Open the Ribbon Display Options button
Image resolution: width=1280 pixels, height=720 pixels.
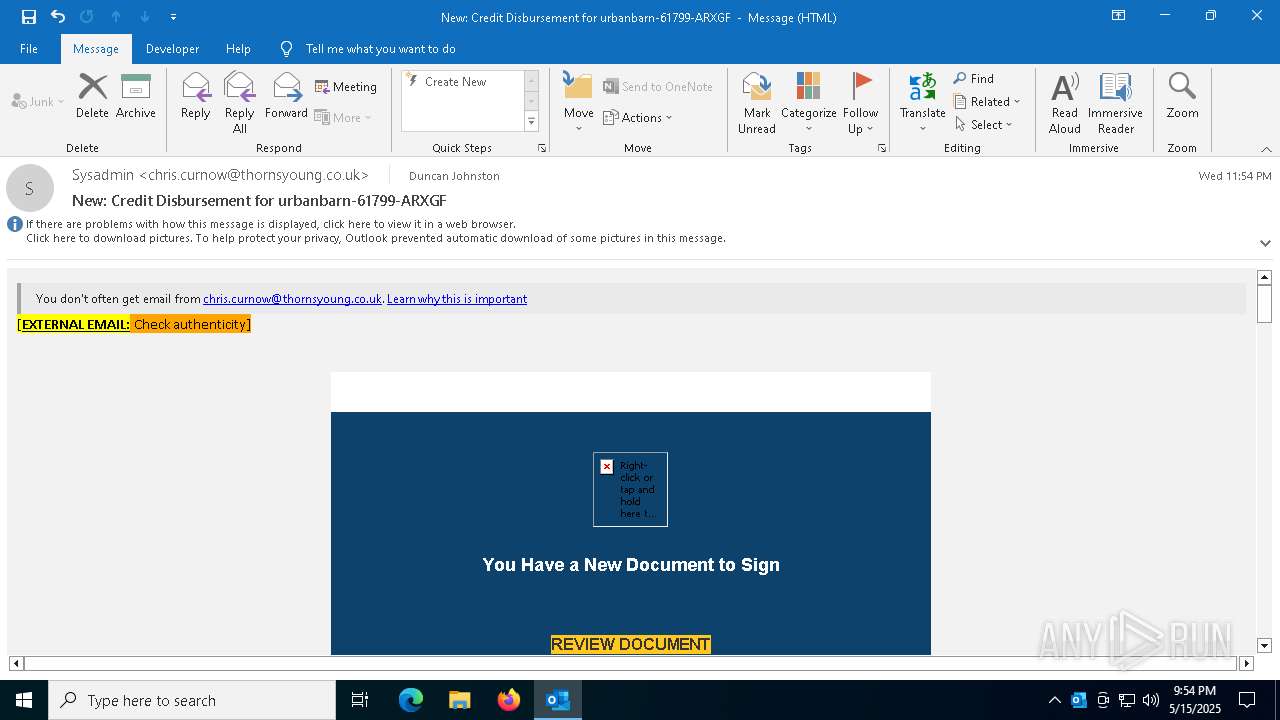(x=1119, y=16)
